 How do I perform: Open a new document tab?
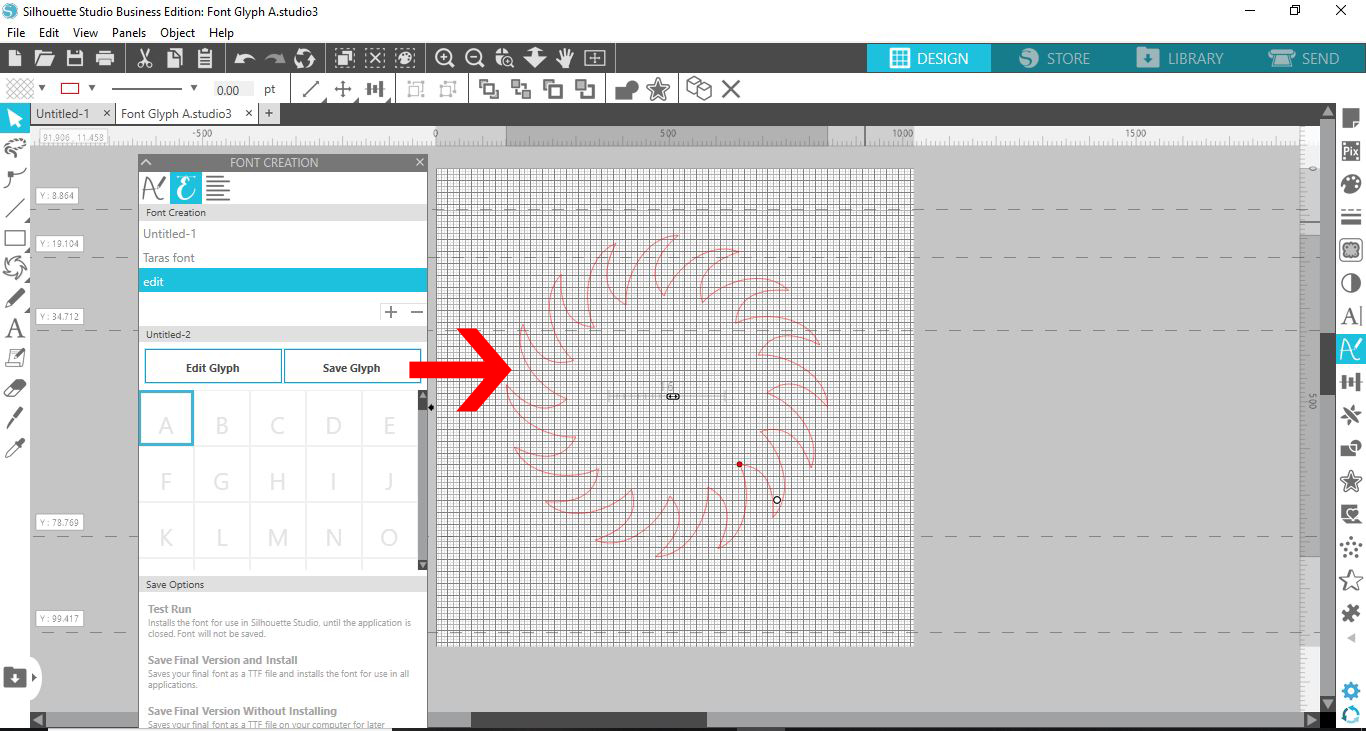click(x=268, y=114)
